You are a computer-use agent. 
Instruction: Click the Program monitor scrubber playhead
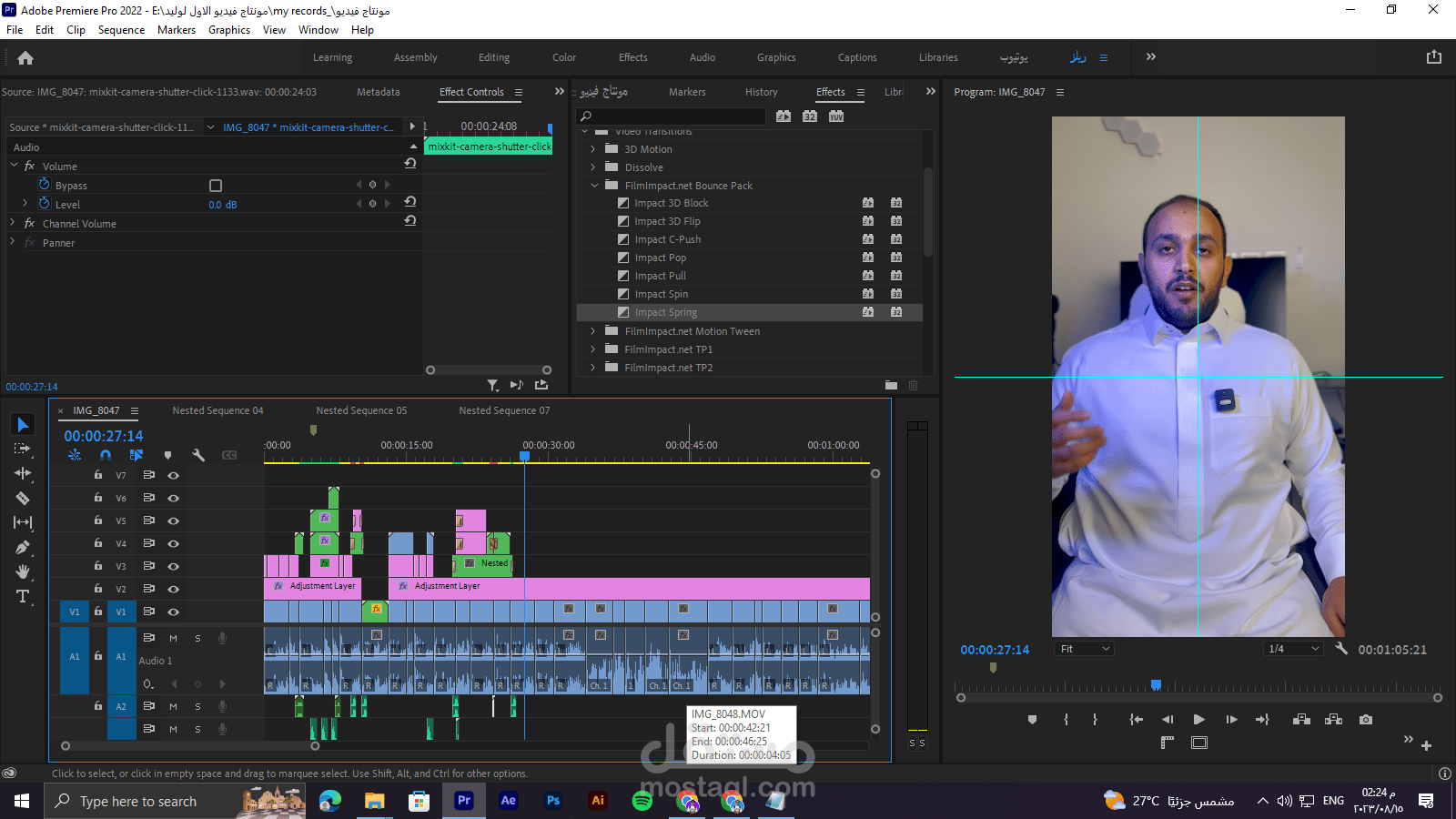pyautogui.click(x=1156, y=684)
